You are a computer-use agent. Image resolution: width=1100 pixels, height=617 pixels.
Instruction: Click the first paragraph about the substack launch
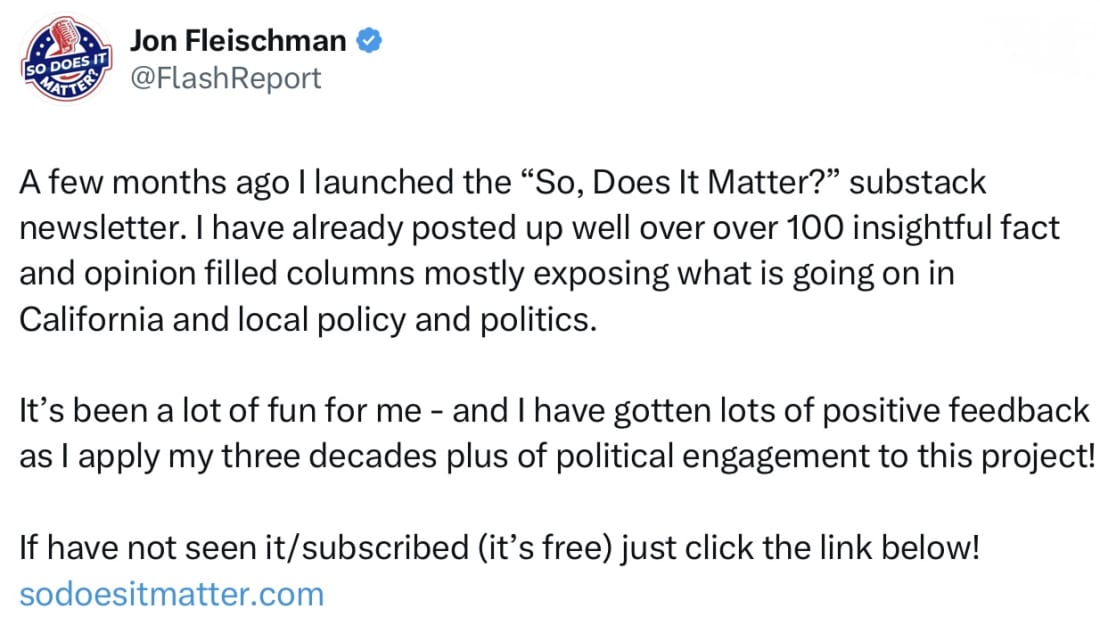click(539, 250)
